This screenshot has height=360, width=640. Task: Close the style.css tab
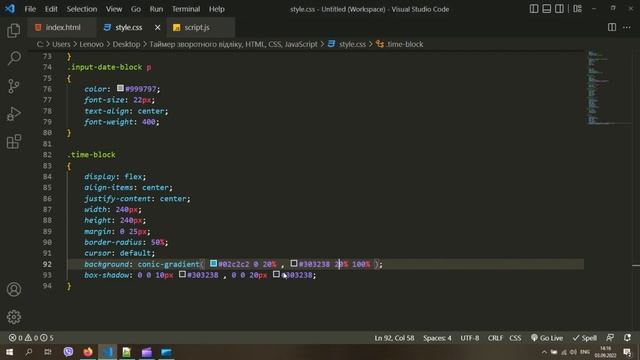point(158,27)
